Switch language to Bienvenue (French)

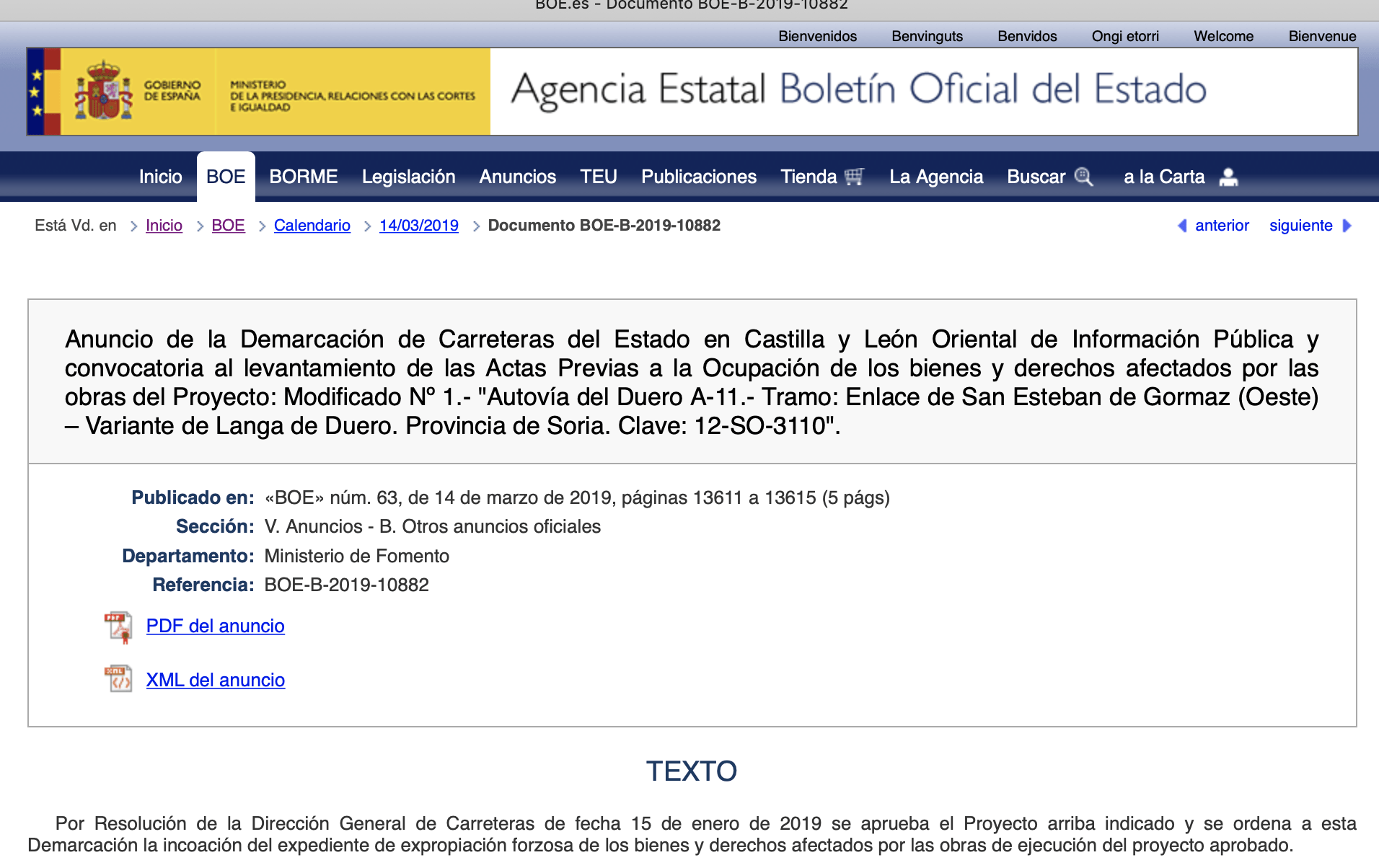pyautogui.click(x=1322, y=36)
